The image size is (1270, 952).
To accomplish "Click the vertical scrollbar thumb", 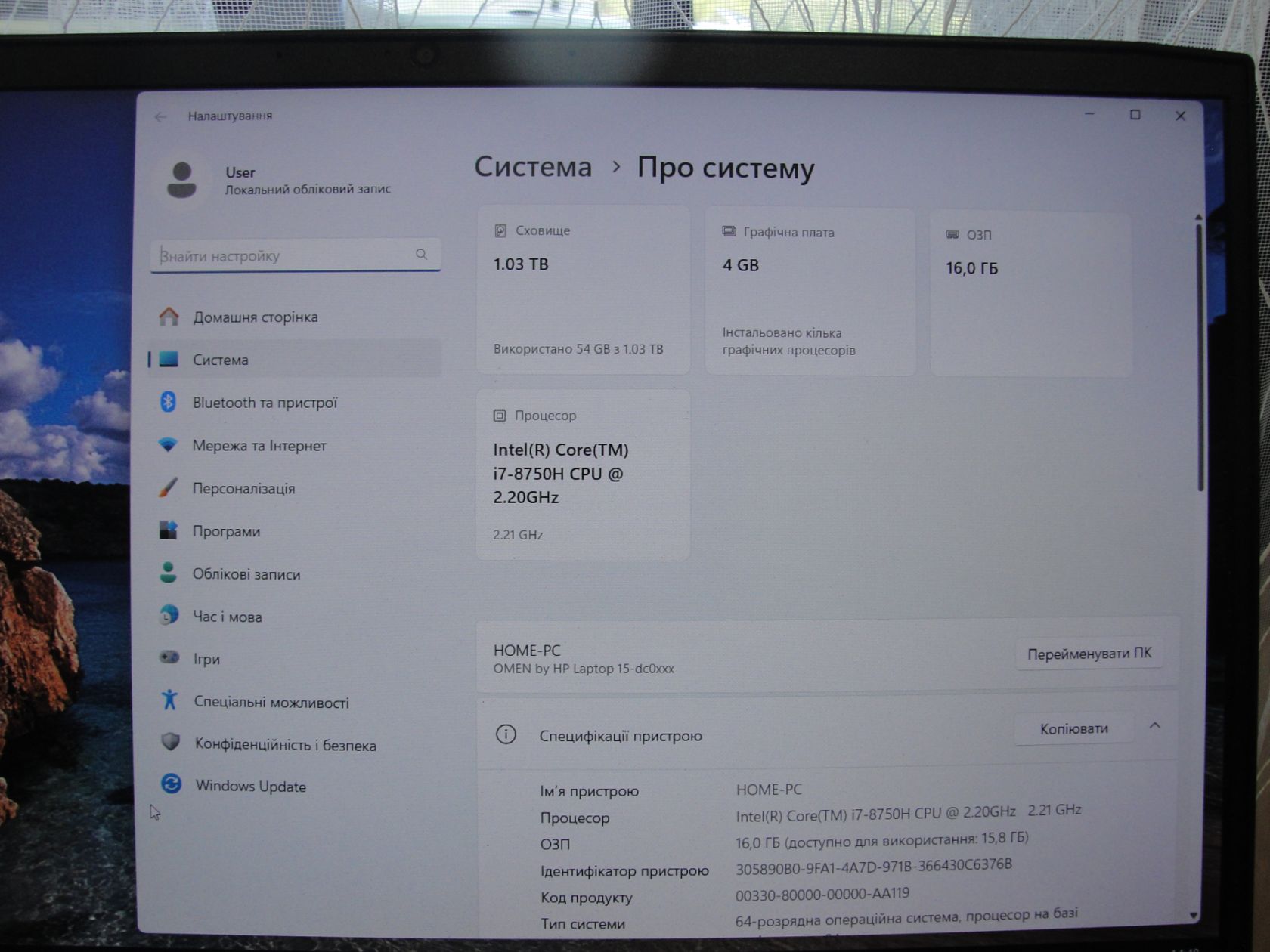I will point(1200,357).
